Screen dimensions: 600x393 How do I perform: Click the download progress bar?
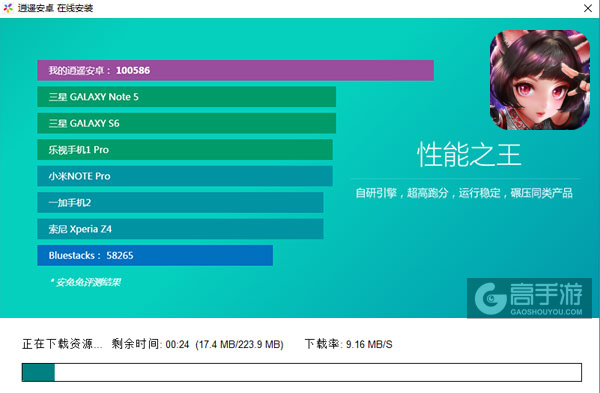302,372
